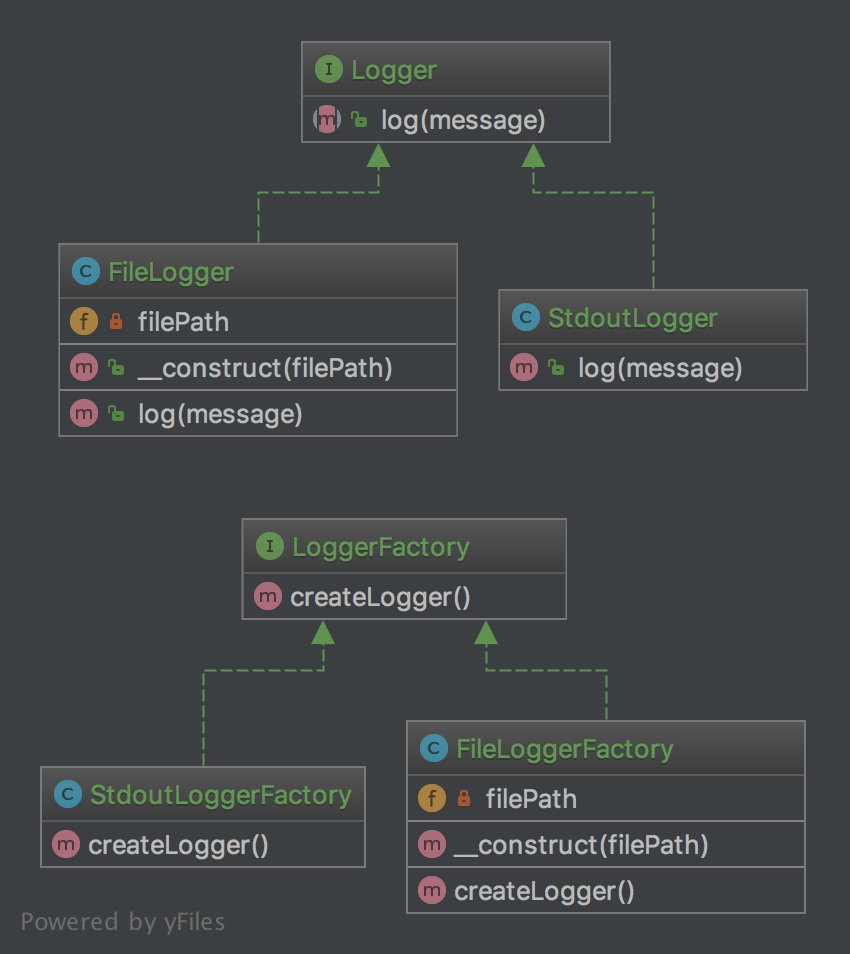Click the FileLoggerFactory class title
This screenshot has width=850, height=954.
(x=565, y=749)
